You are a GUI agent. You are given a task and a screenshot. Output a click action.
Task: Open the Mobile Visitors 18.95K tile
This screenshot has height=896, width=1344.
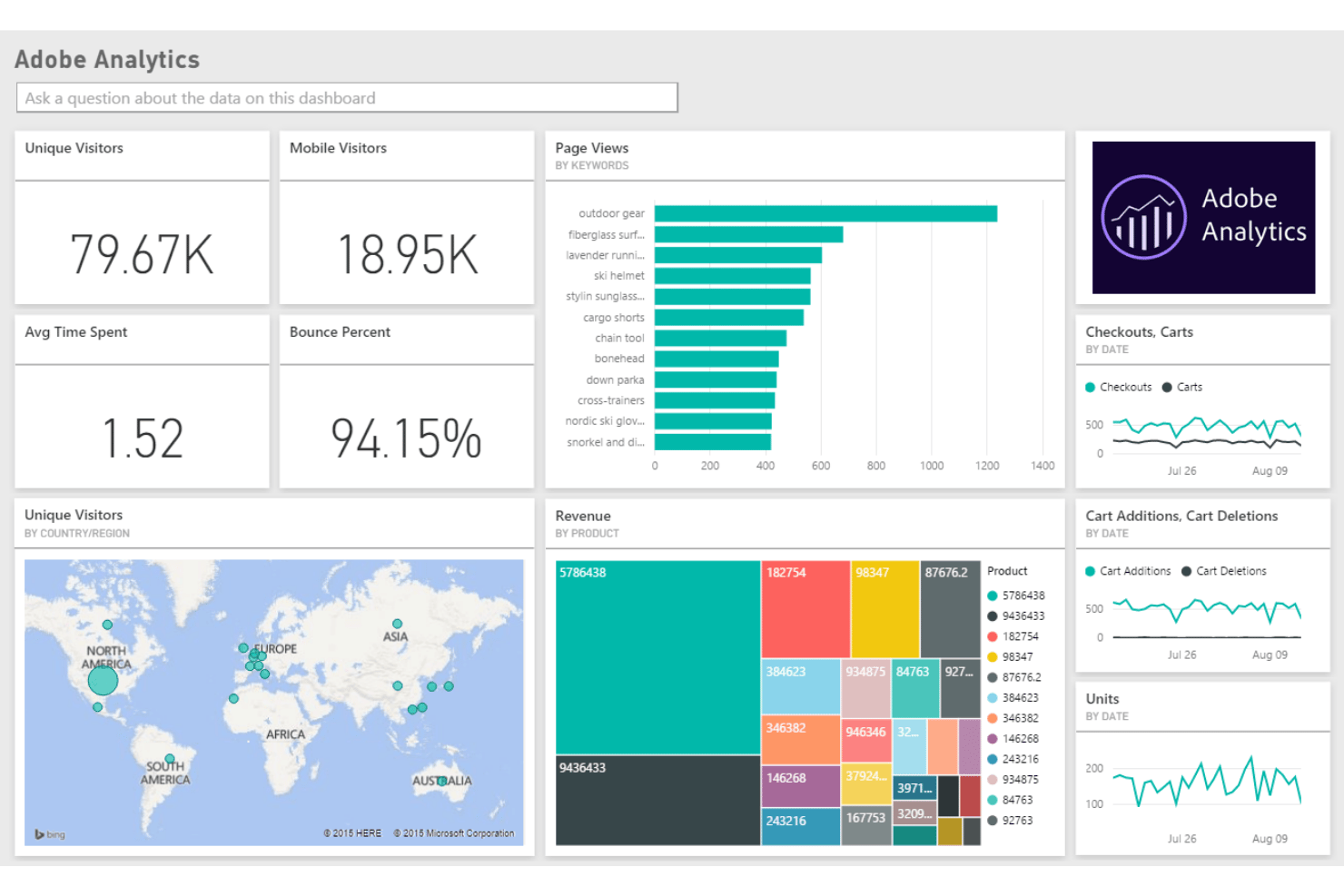click(407, 218)
